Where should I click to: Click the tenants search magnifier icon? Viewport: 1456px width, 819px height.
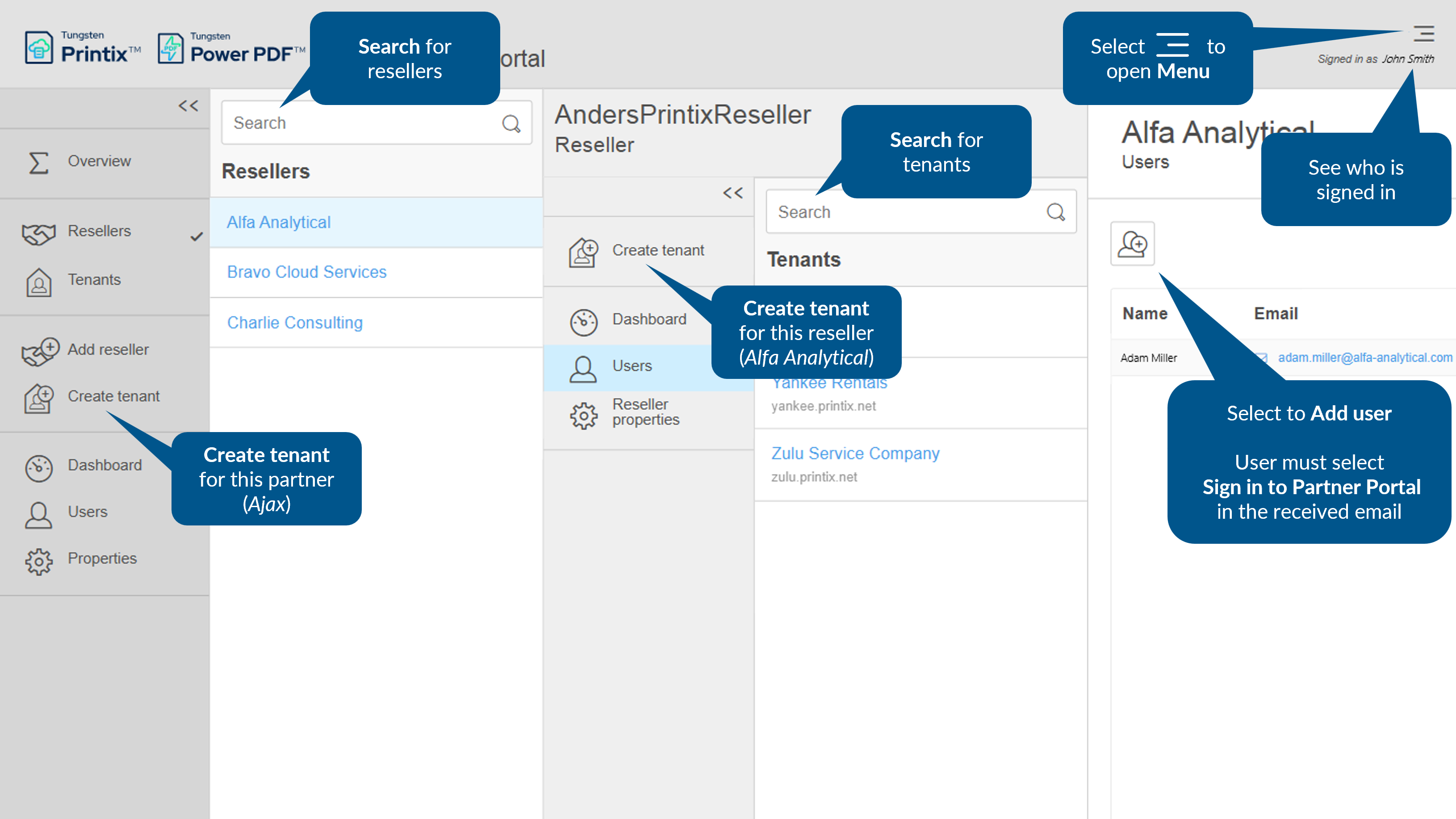click(x=1055, y=212)
